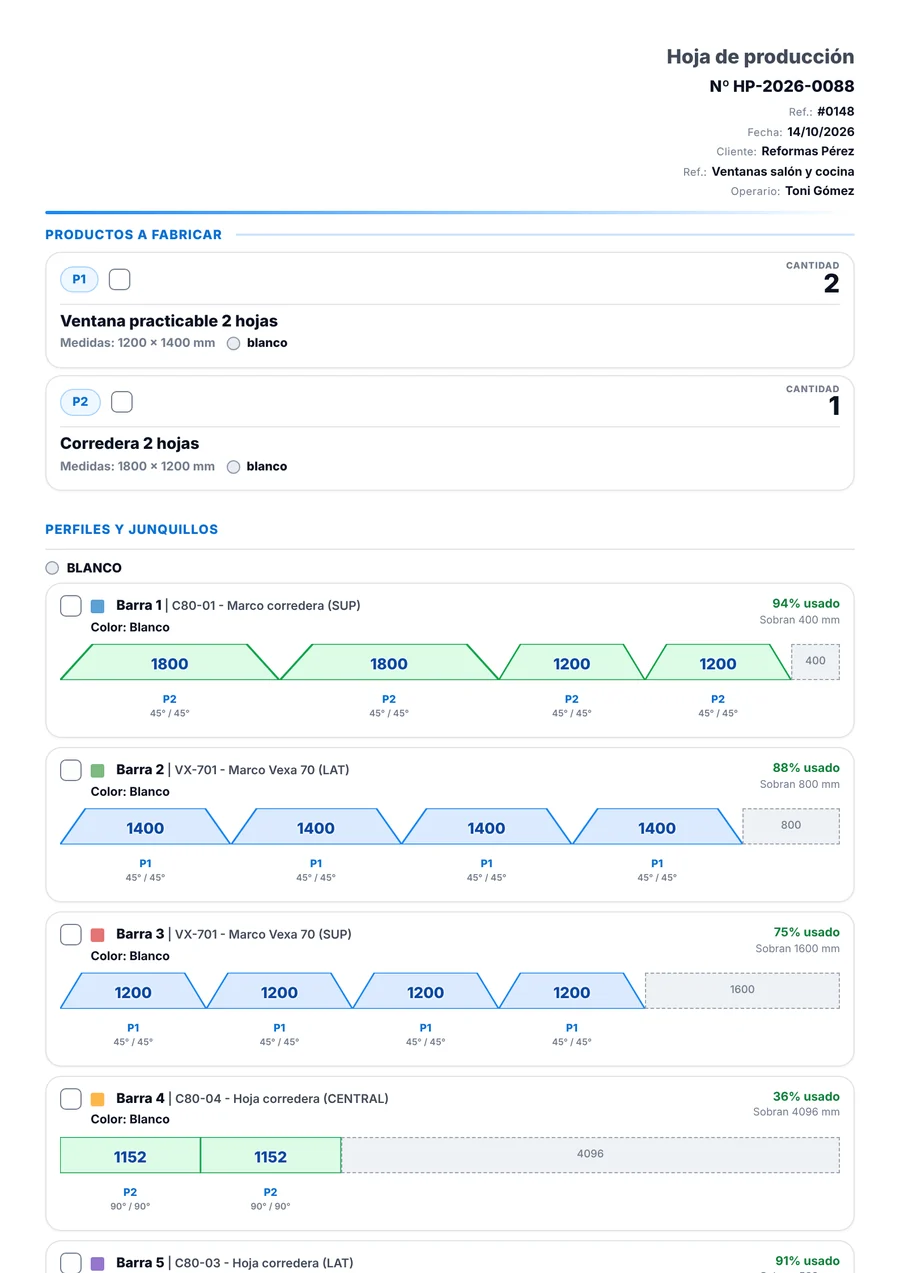Viewport: 900px width, 1273px height.
Task: Tick the Barra 1 checkbox
Action: tap(71, 606)
